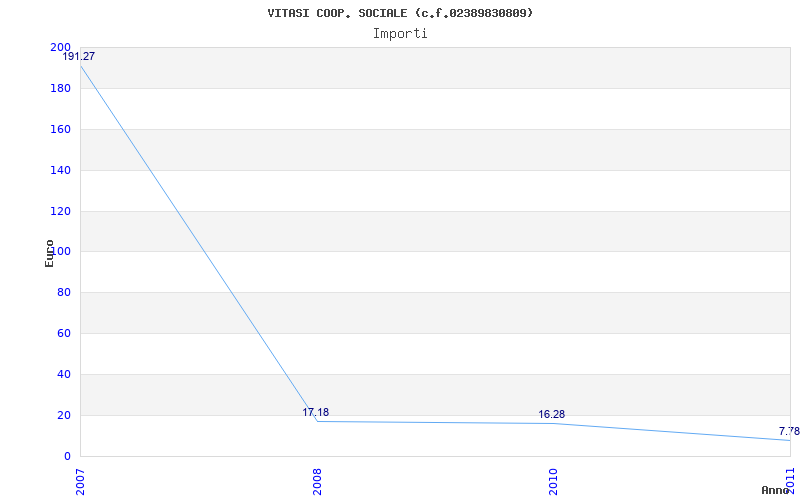Click the 20 y-axis tick label
800x500 pixels.
click(x=63, y=415)
